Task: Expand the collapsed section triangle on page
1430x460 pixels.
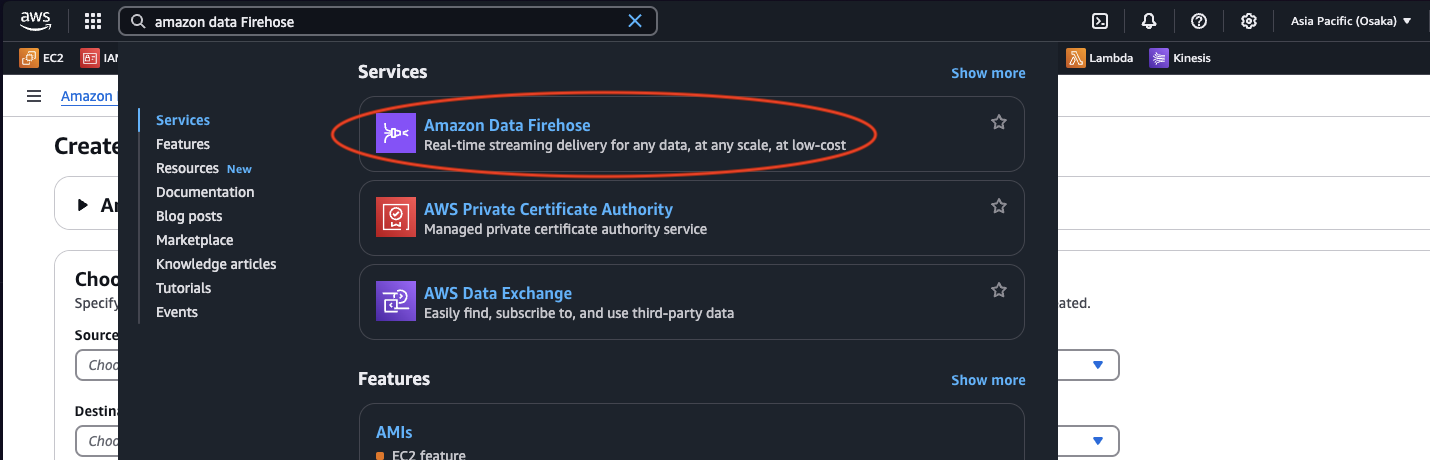Action: pos(83,205)
